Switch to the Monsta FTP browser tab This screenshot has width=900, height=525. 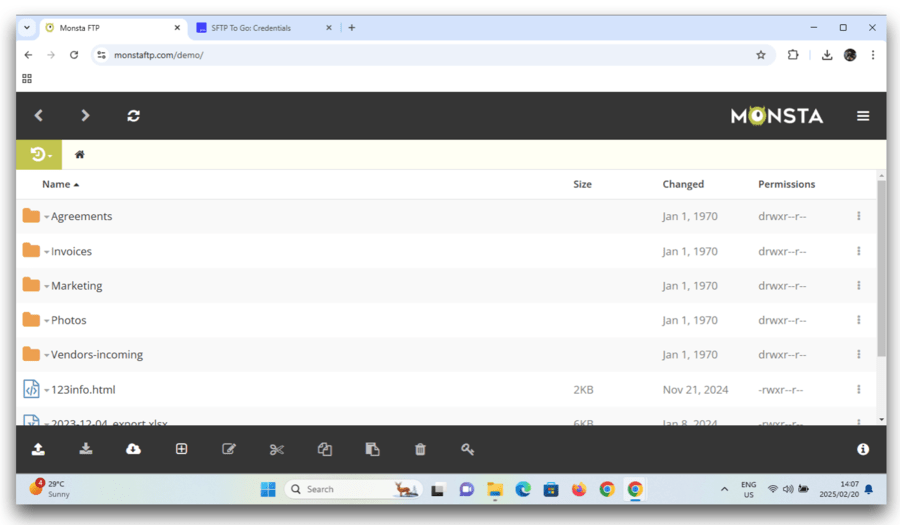pyautogui.click(x=112, y=28)
